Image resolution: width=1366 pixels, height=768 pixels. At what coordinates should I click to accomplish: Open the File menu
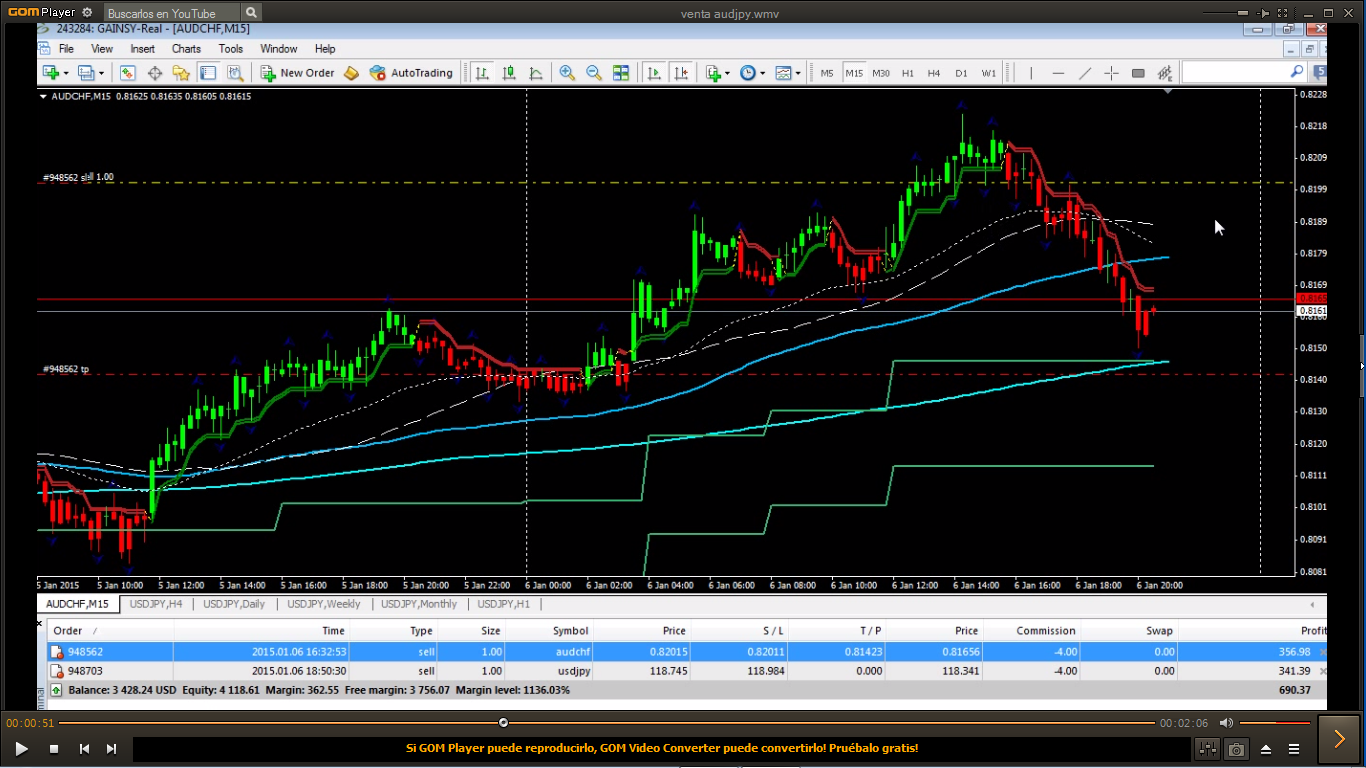click(66, 49)
